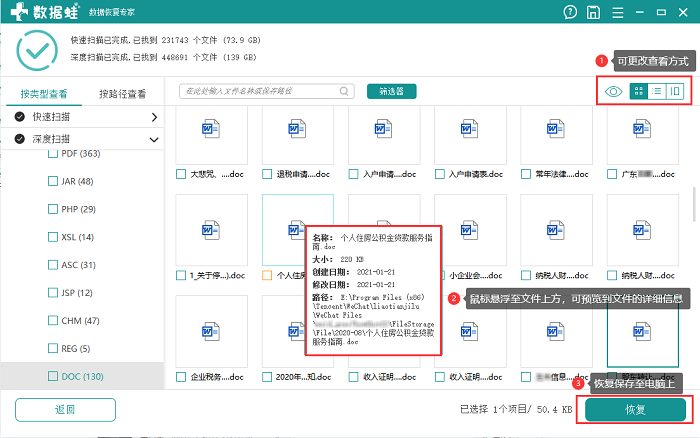Screen dimensions: 700x438
Task: Check the PDF (363) file type
Action: click(x=53, y=154)
